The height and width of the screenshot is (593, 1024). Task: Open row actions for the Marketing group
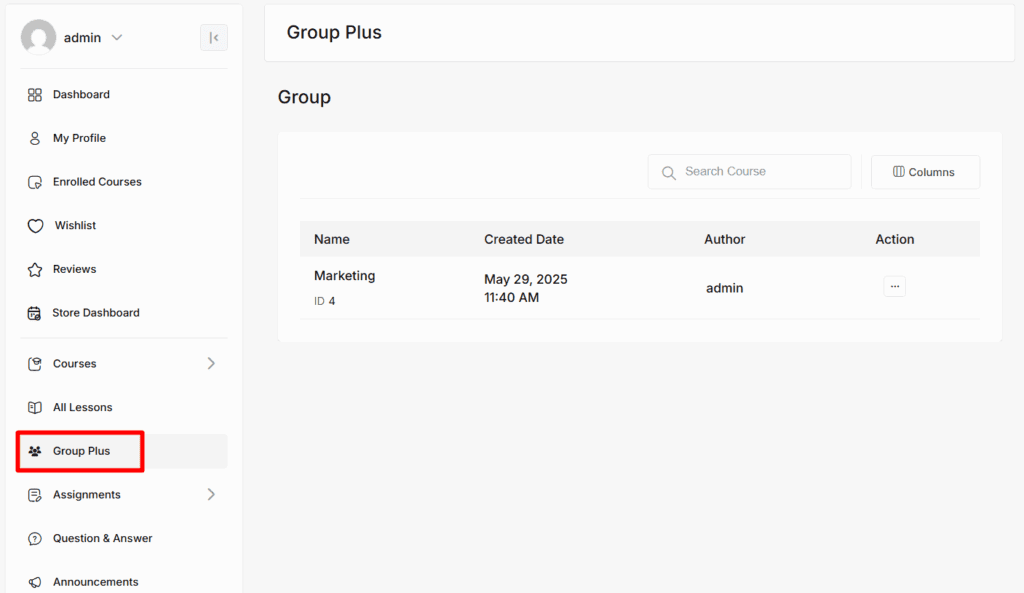tap(894, 286)
